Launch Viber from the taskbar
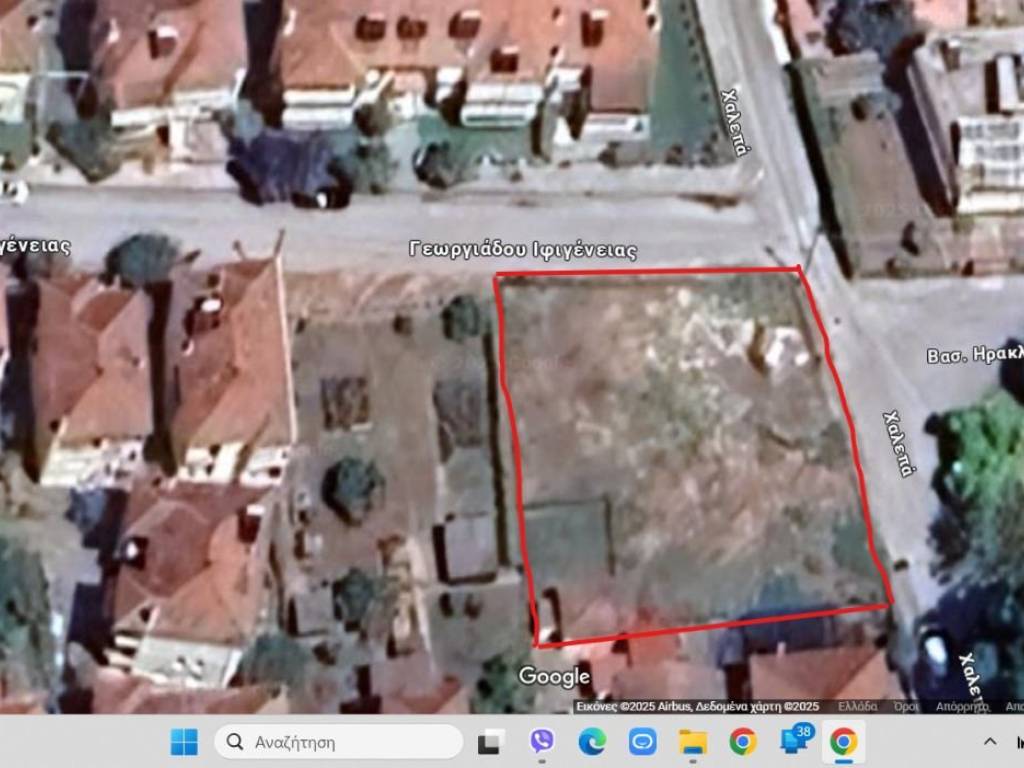1024x768 pixels. pyautogui.click(x=542, y=742)
